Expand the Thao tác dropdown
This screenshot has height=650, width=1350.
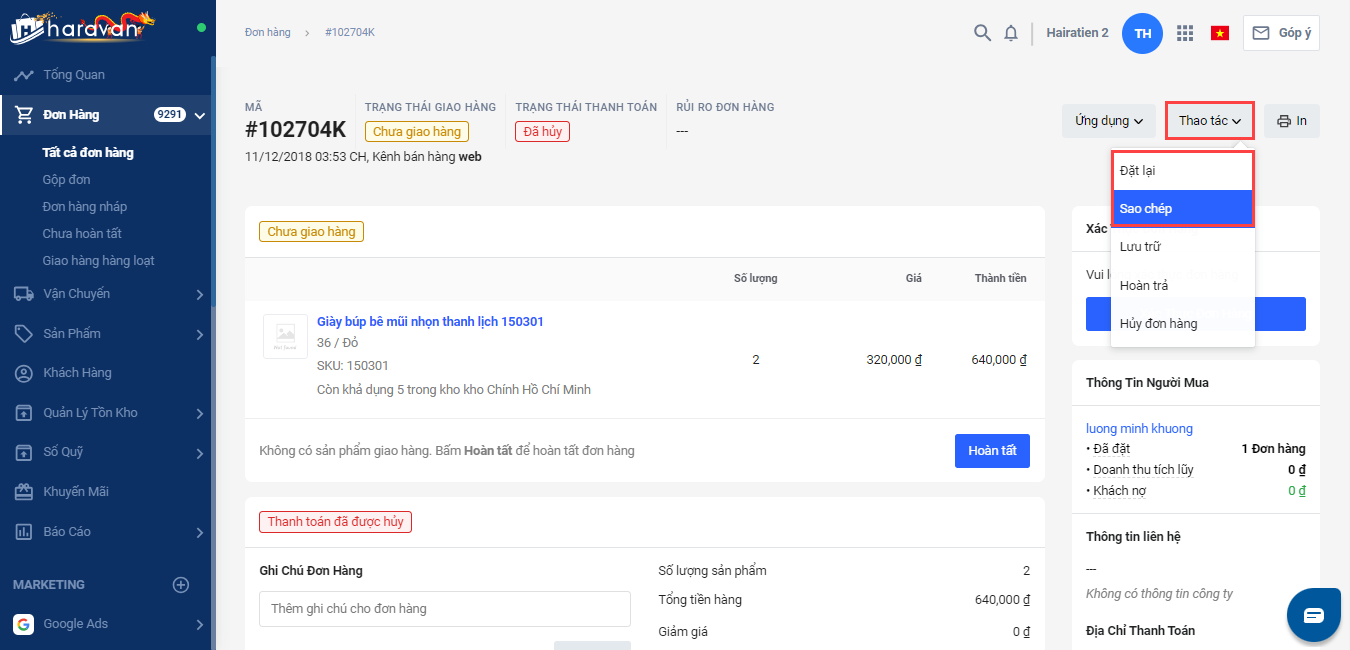click(x=1209, y=121)
